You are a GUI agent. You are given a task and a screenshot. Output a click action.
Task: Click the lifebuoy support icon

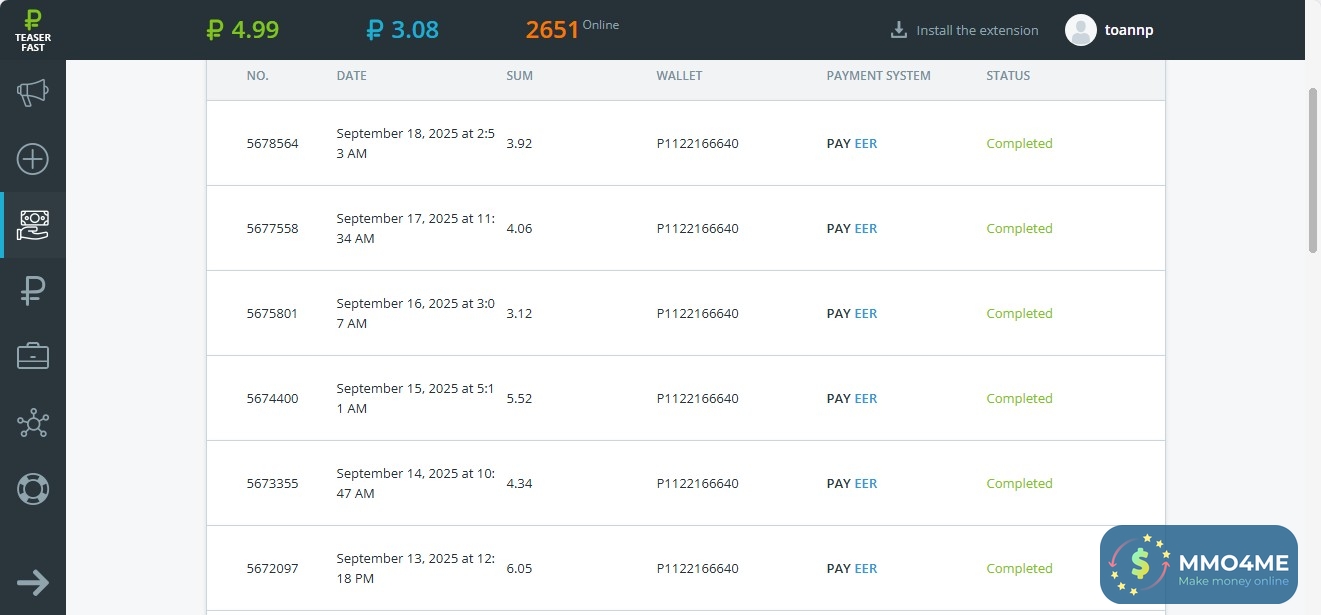[x=33, y=489]
